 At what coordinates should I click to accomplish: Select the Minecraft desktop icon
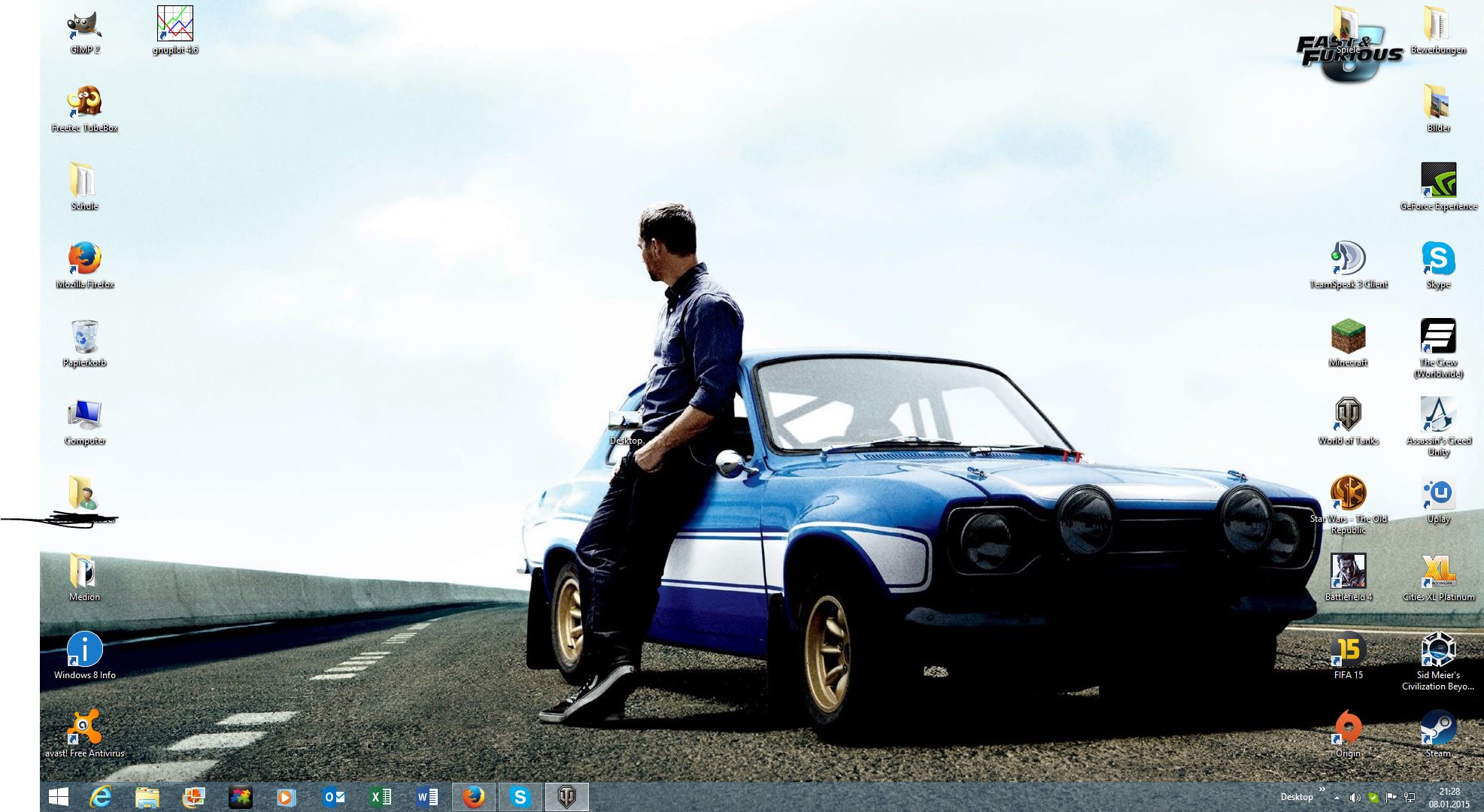pyautogui.click(x=1348, y=337)
